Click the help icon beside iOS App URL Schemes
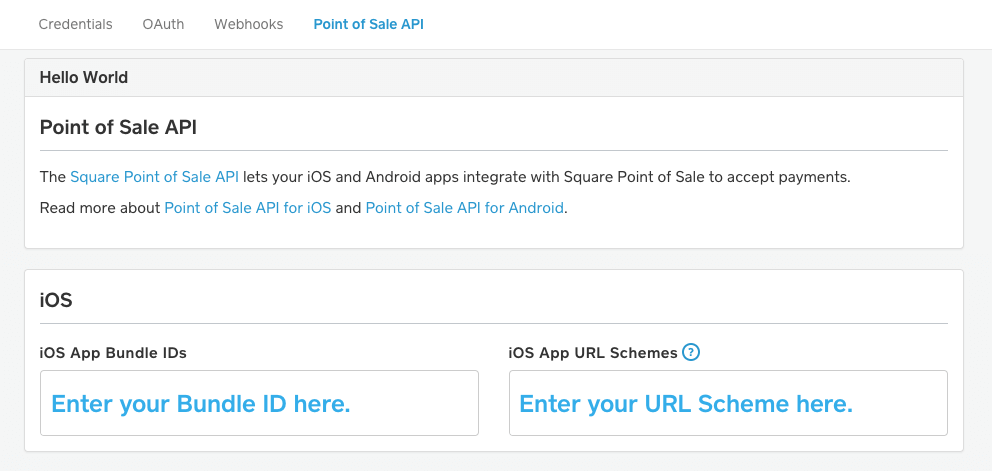The height and width of the screenshot is (471, 992). 691,353
